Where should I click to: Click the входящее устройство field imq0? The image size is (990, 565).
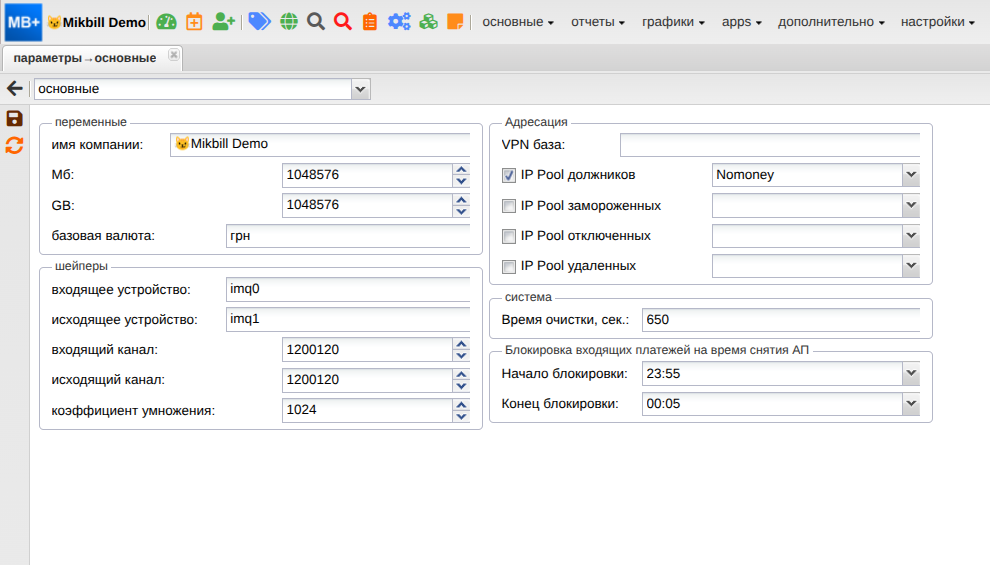(348, 289)
